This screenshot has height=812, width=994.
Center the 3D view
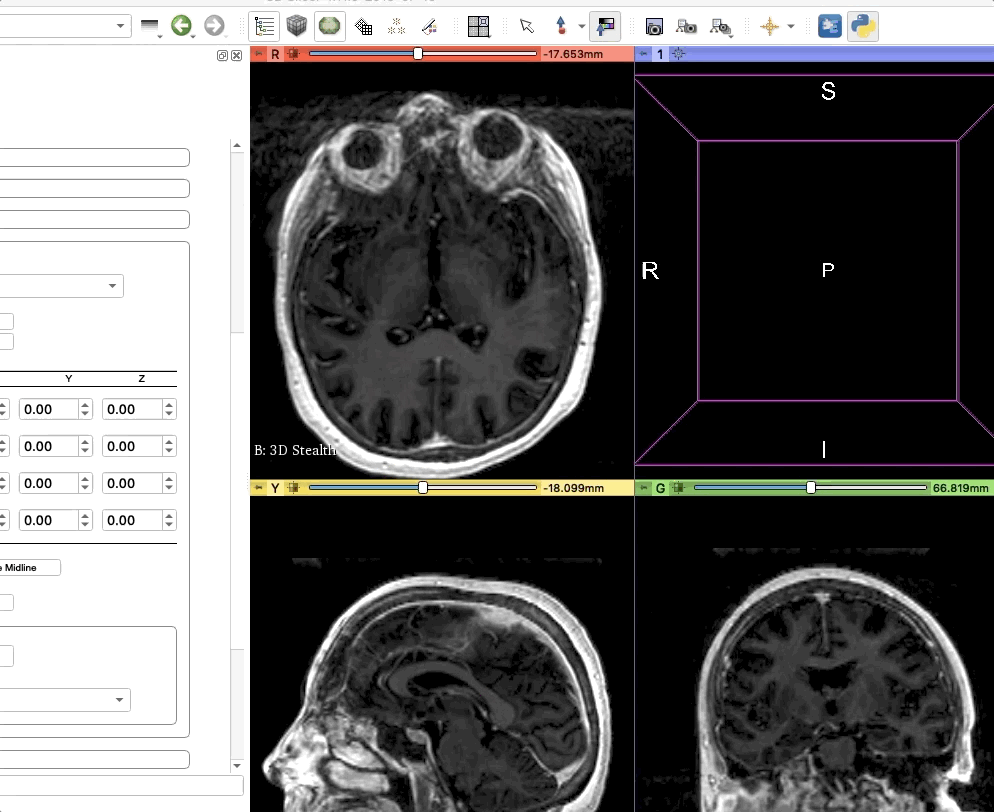pyautogui.click(x=679, y=54)
